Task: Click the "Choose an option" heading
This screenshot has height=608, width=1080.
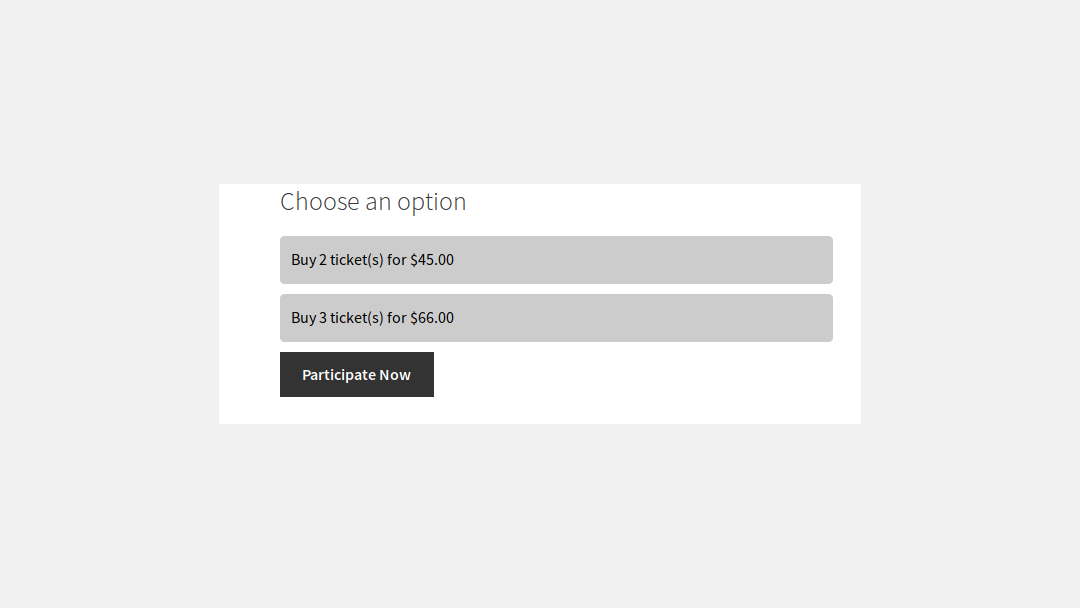Action: (x=373, y=202)
